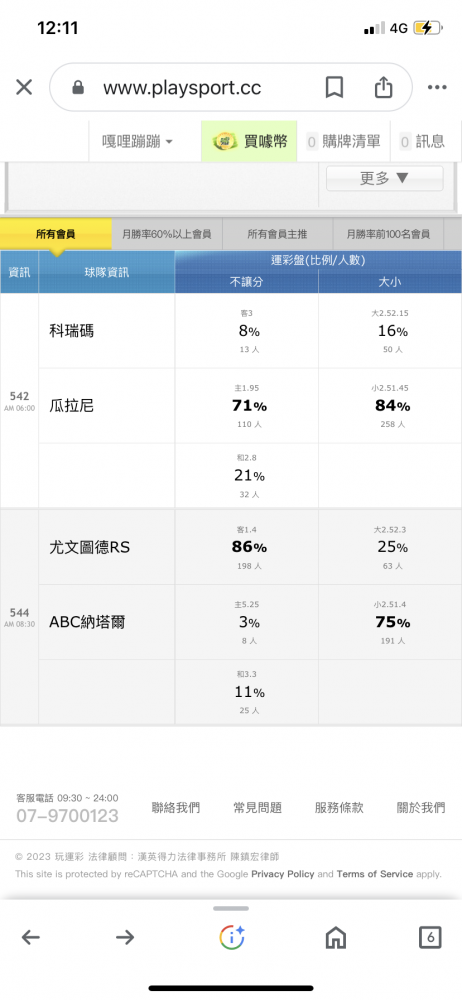Screen dimensions: 462x1000
Task: Tap the Google assistant icon in bottom bar
Action: [232, 937]
